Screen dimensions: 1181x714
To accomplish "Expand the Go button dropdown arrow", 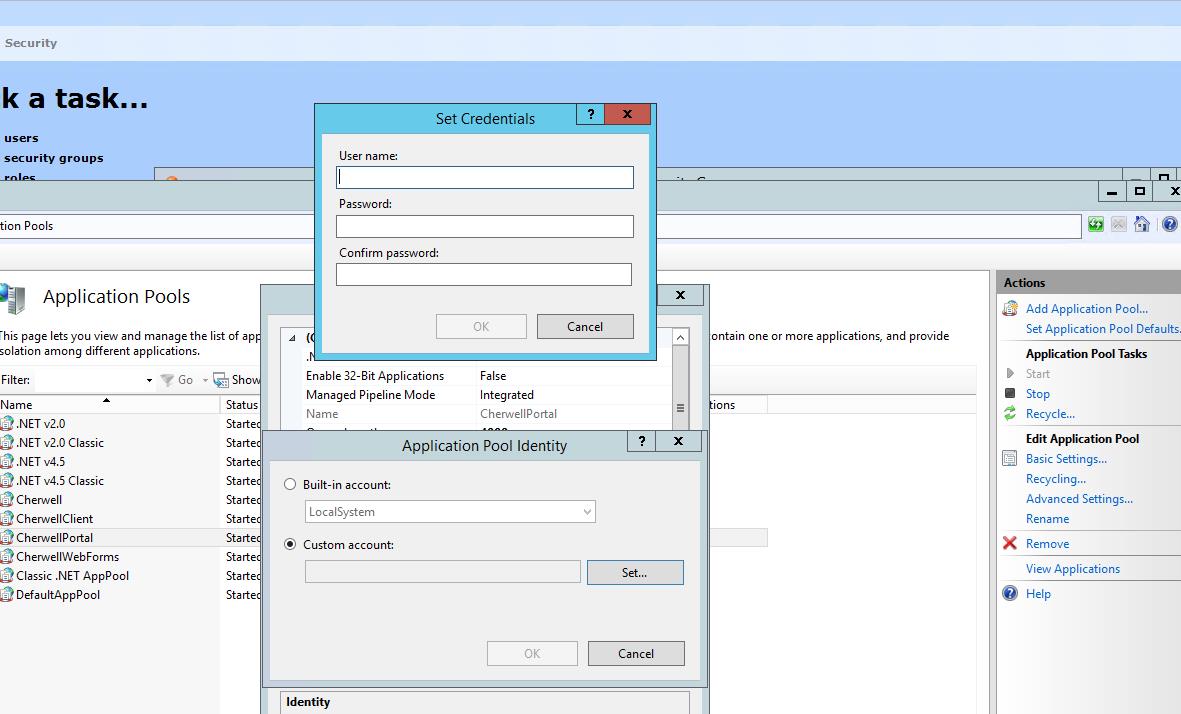I will 205,381.
